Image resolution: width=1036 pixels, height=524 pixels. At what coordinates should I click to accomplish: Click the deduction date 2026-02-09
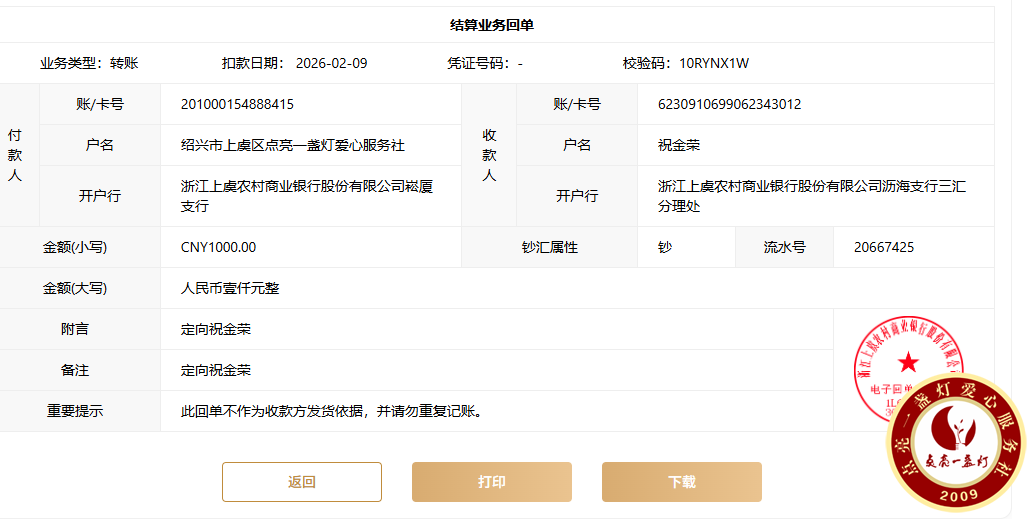point(331,63)
